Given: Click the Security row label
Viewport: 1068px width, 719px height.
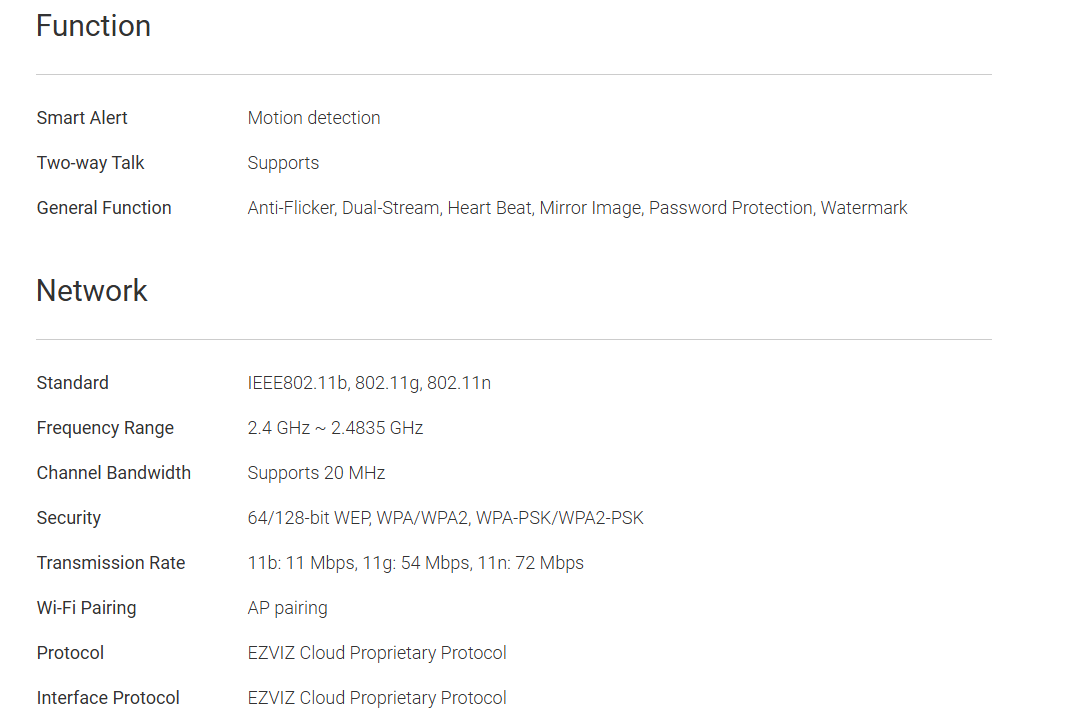Looking at the screenshot, I should (69, 518).
